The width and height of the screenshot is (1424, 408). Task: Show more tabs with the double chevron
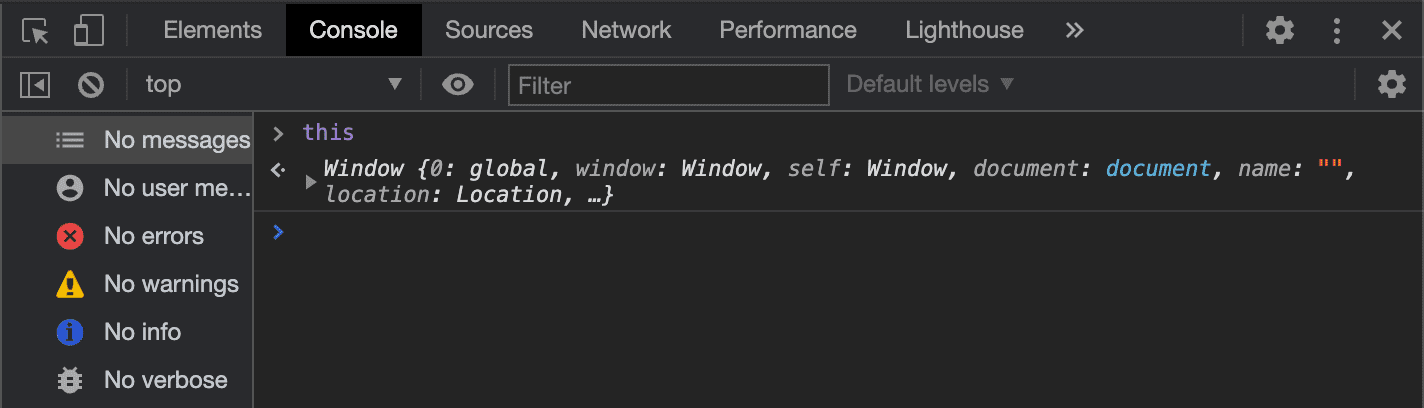pyautogui.click(x=1074, y=31)
